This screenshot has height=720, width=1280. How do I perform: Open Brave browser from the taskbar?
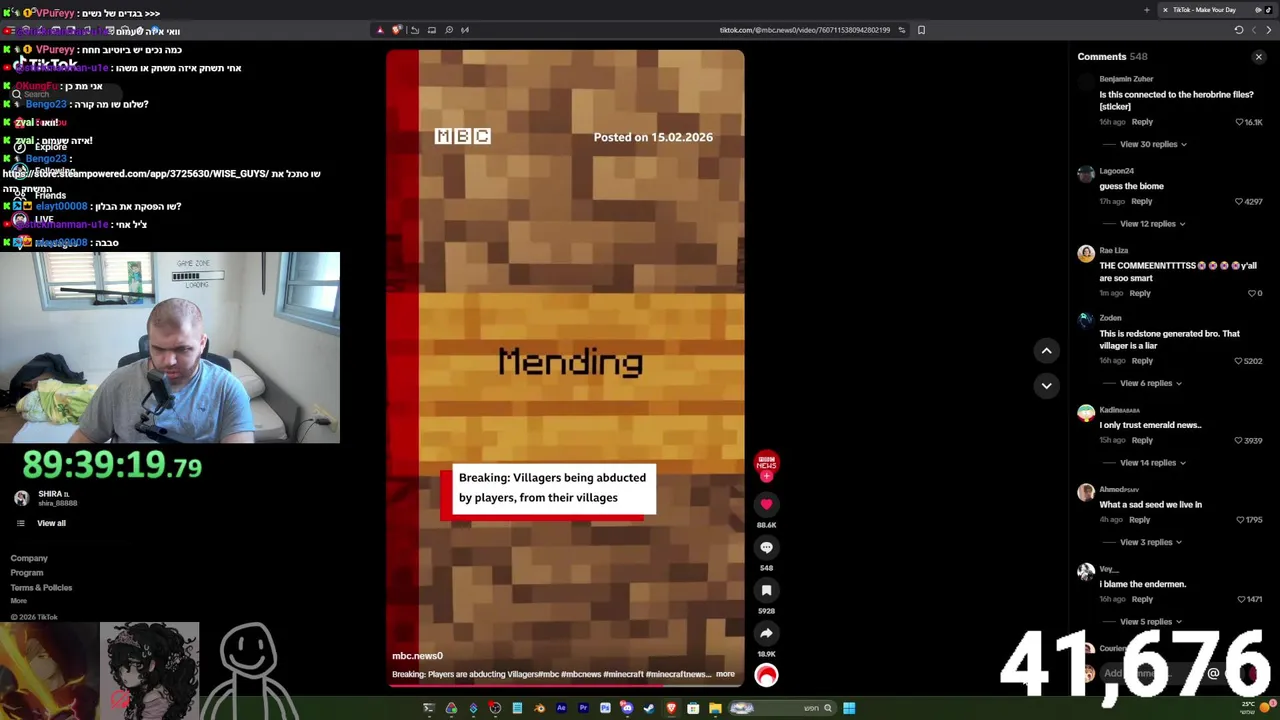point(671,708)
